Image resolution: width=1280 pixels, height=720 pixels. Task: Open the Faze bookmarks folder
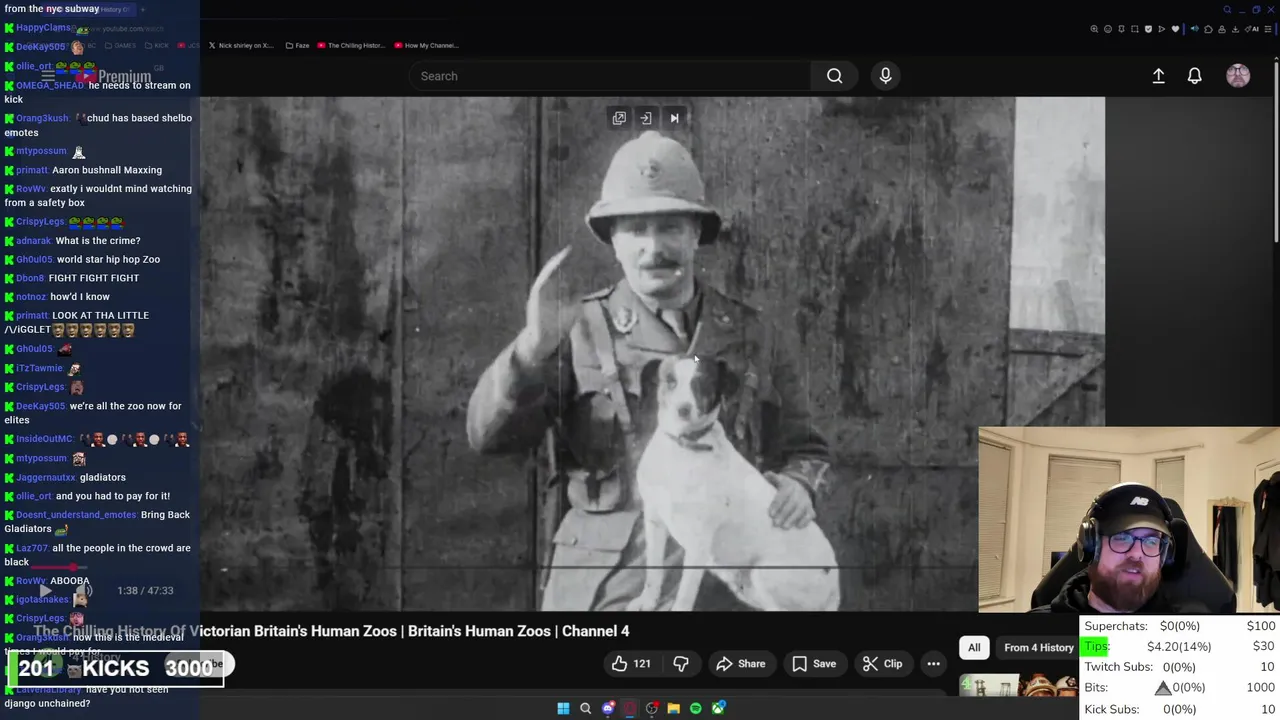point(297,45)
